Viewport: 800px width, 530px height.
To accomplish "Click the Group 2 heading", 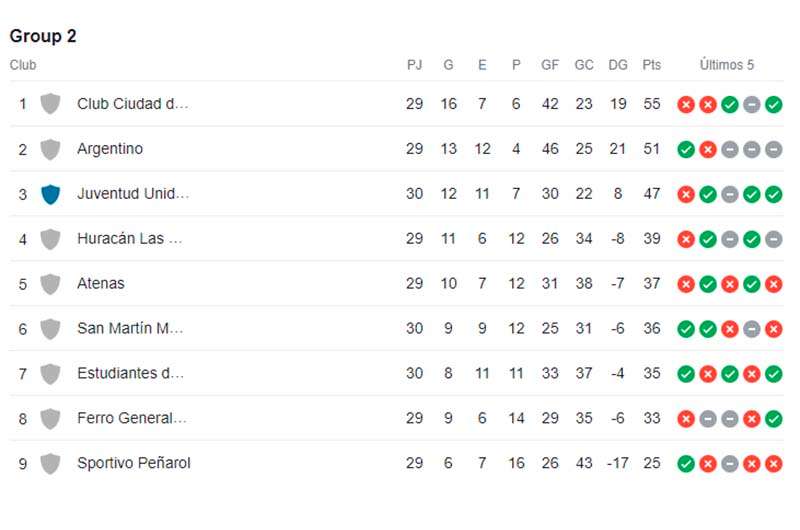I will (x=43, y=36).
